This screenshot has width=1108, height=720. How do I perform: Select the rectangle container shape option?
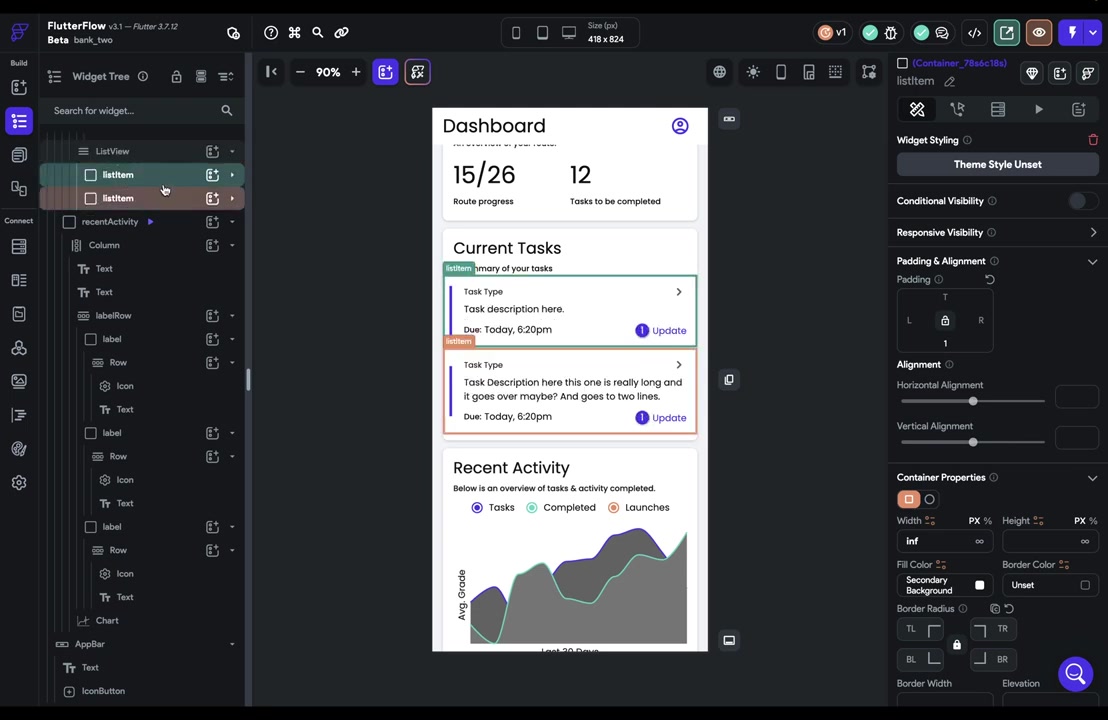point(909,500)
